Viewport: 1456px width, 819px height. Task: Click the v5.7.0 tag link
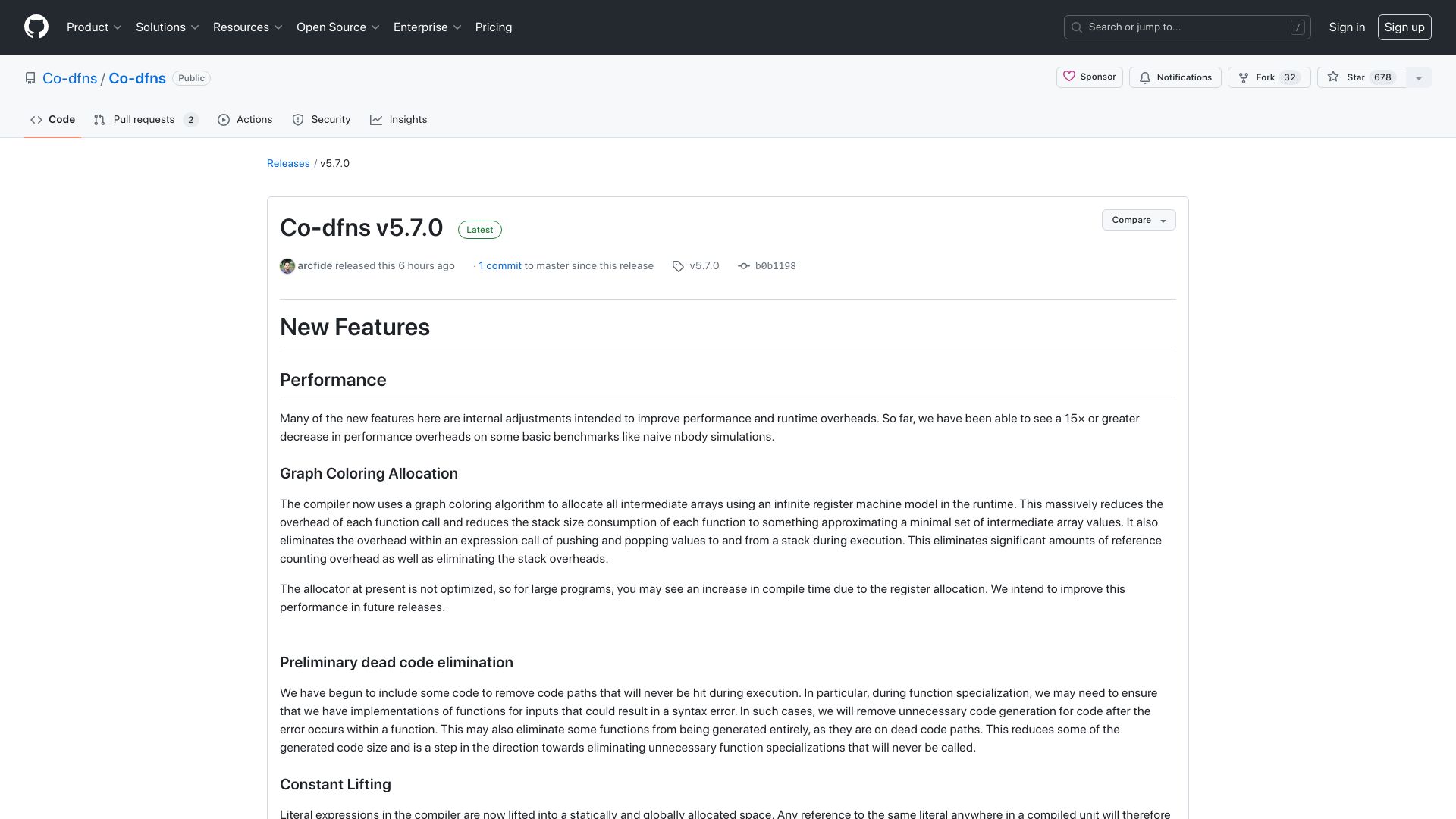click(x=704, y=266)
